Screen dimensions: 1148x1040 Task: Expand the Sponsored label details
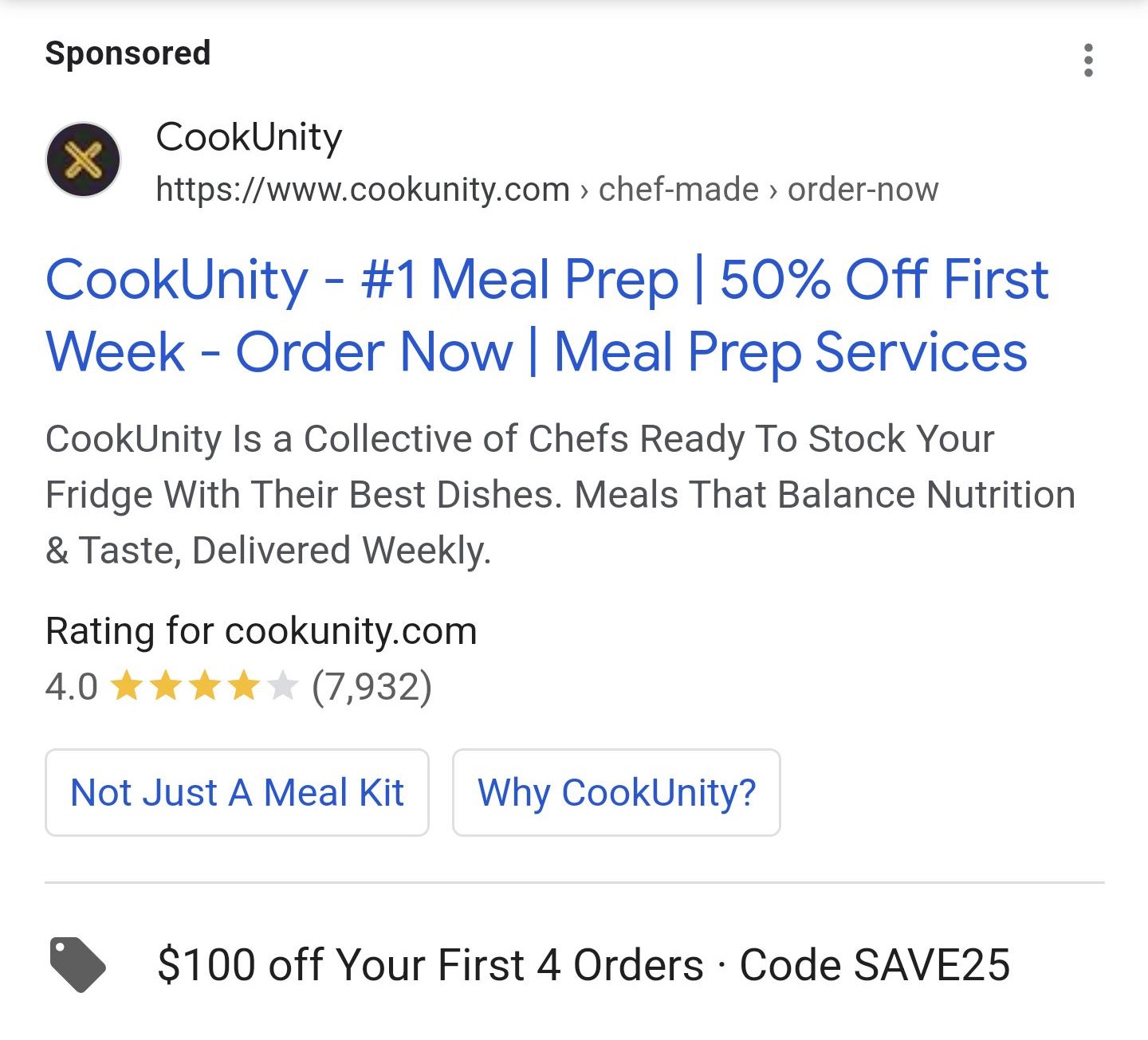pos(128,53)
